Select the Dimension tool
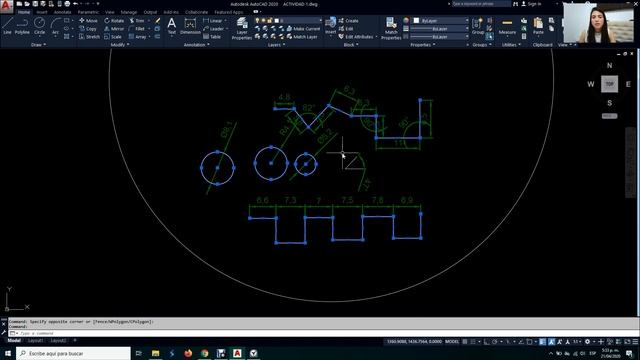 click(x=190, y=26)
